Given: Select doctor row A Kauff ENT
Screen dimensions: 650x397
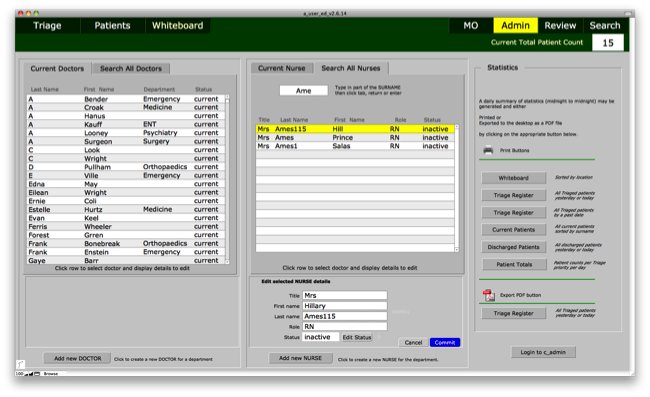Looking at the screenshot, I should 126,124.
